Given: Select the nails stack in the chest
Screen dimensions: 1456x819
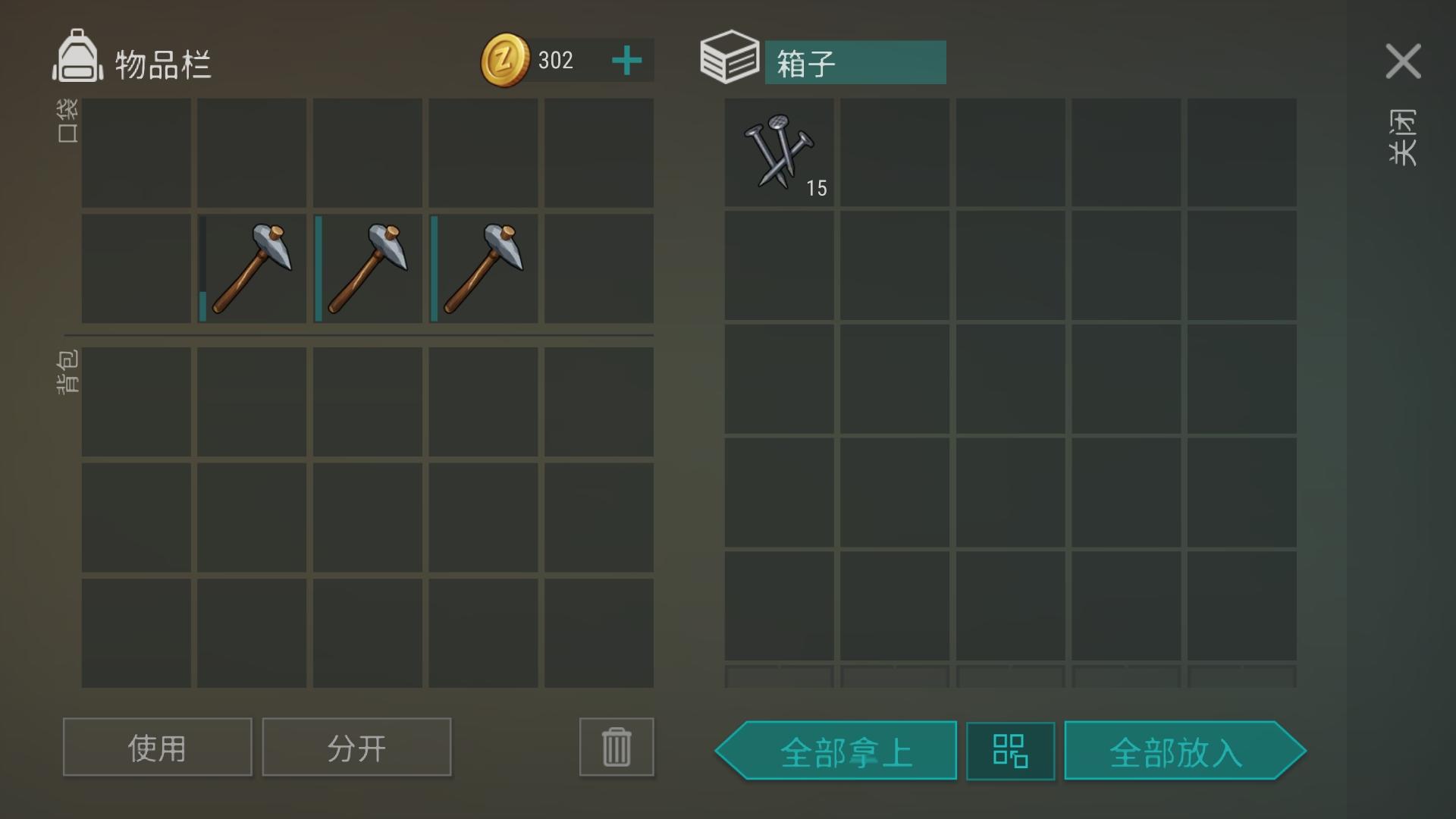Looking at the screenshot, I should point(779,152).
